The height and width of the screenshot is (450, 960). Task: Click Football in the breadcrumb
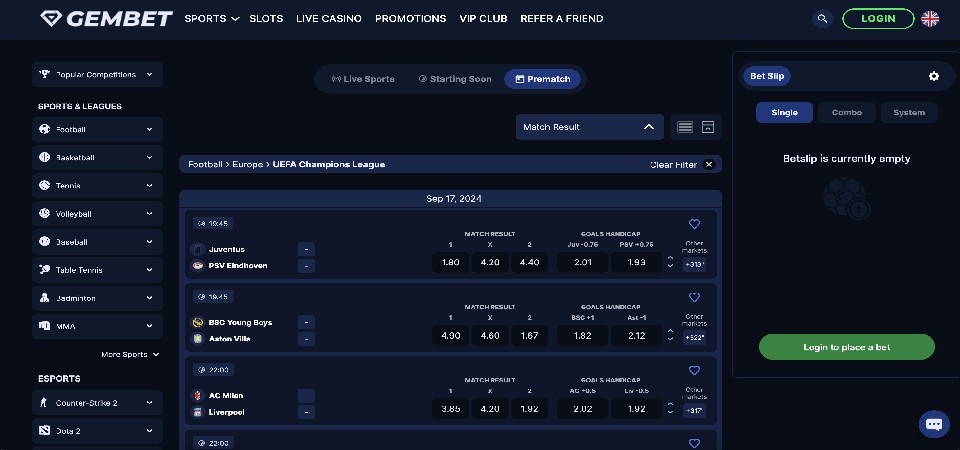tap(205, 164)
